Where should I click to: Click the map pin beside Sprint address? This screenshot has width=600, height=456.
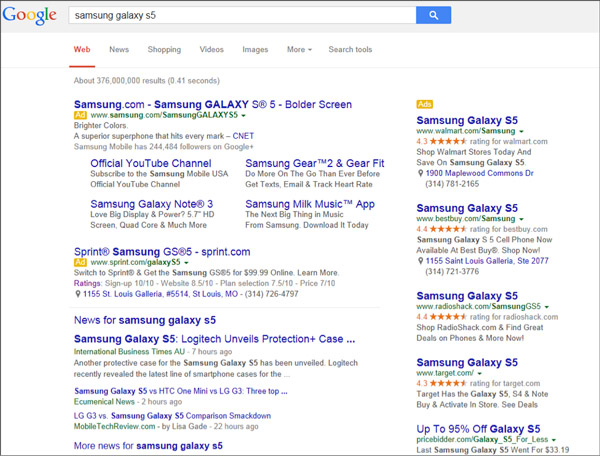click(78, 294)
